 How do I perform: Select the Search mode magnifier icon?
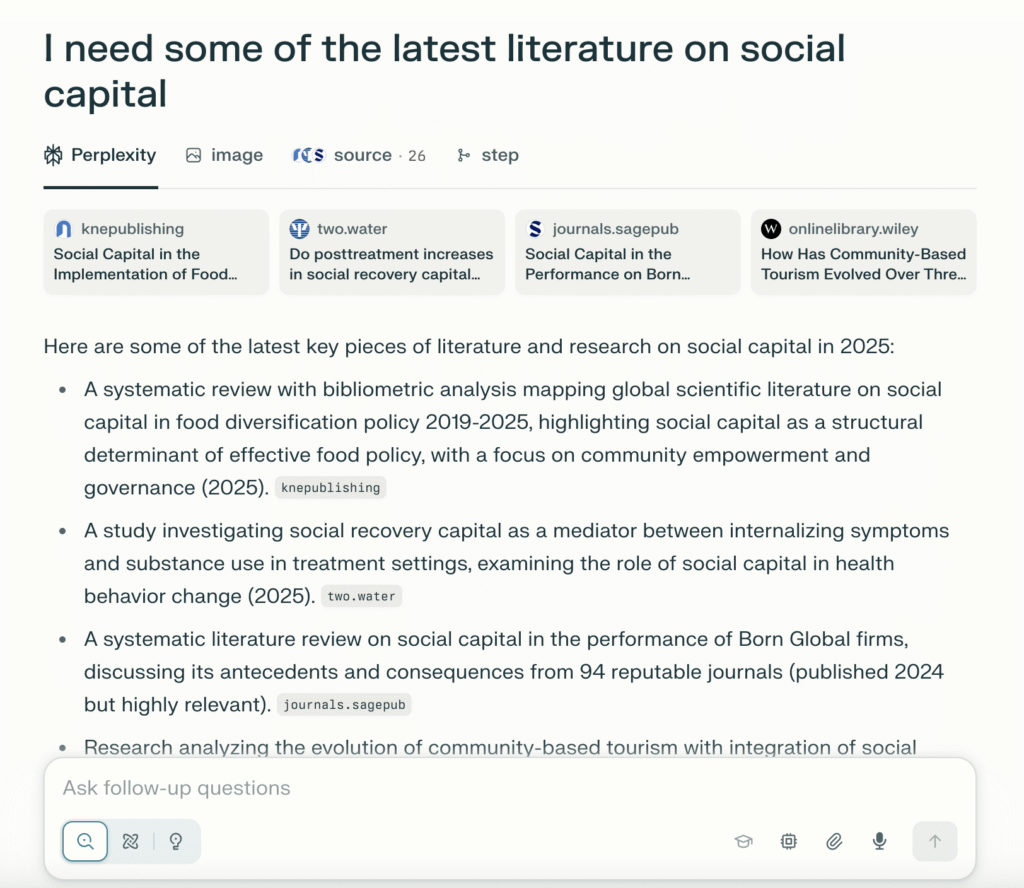[x=85, y=841]
